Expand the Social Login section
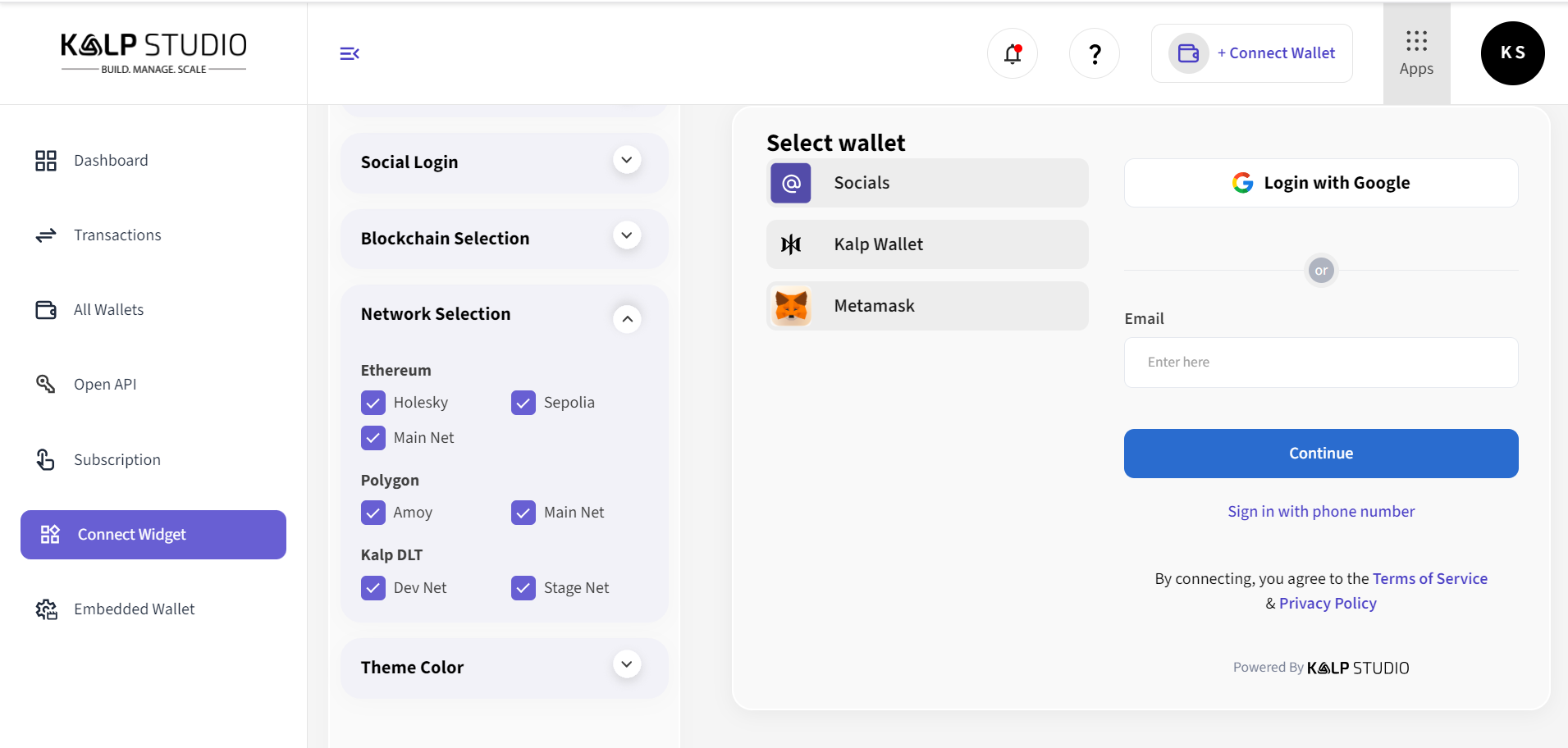This screenshot has height=748, width=1568. tap(627, 161)
